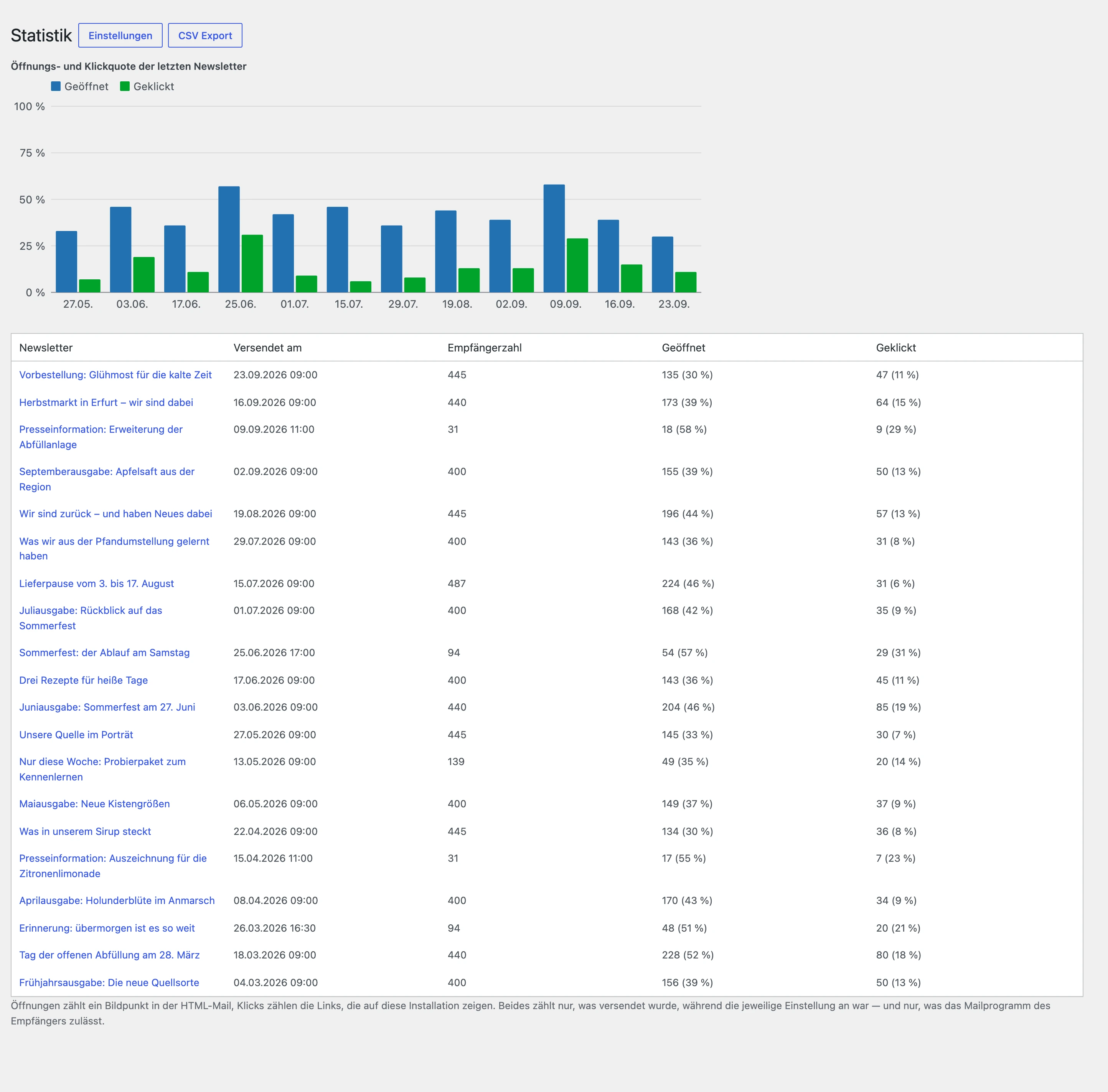Click the CSV Export button
The image size is (1108, 1092).
pyautogui.click(x=205, y=36)
